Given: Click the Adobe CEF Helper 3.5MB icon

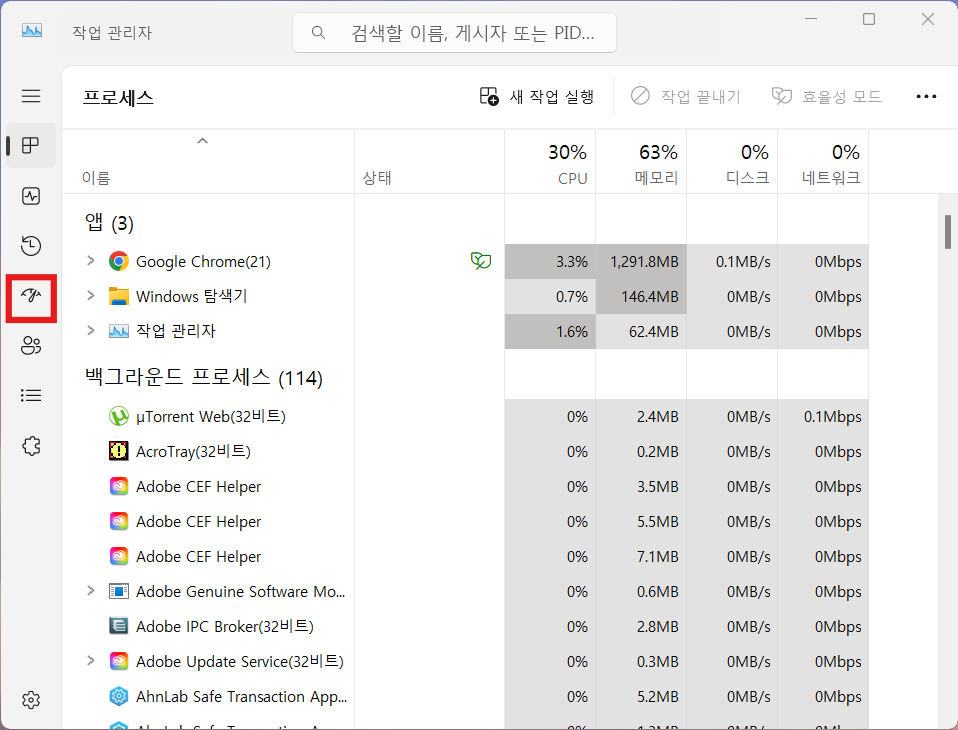Looking at the screenshot, I should click(x=119, y=486).
